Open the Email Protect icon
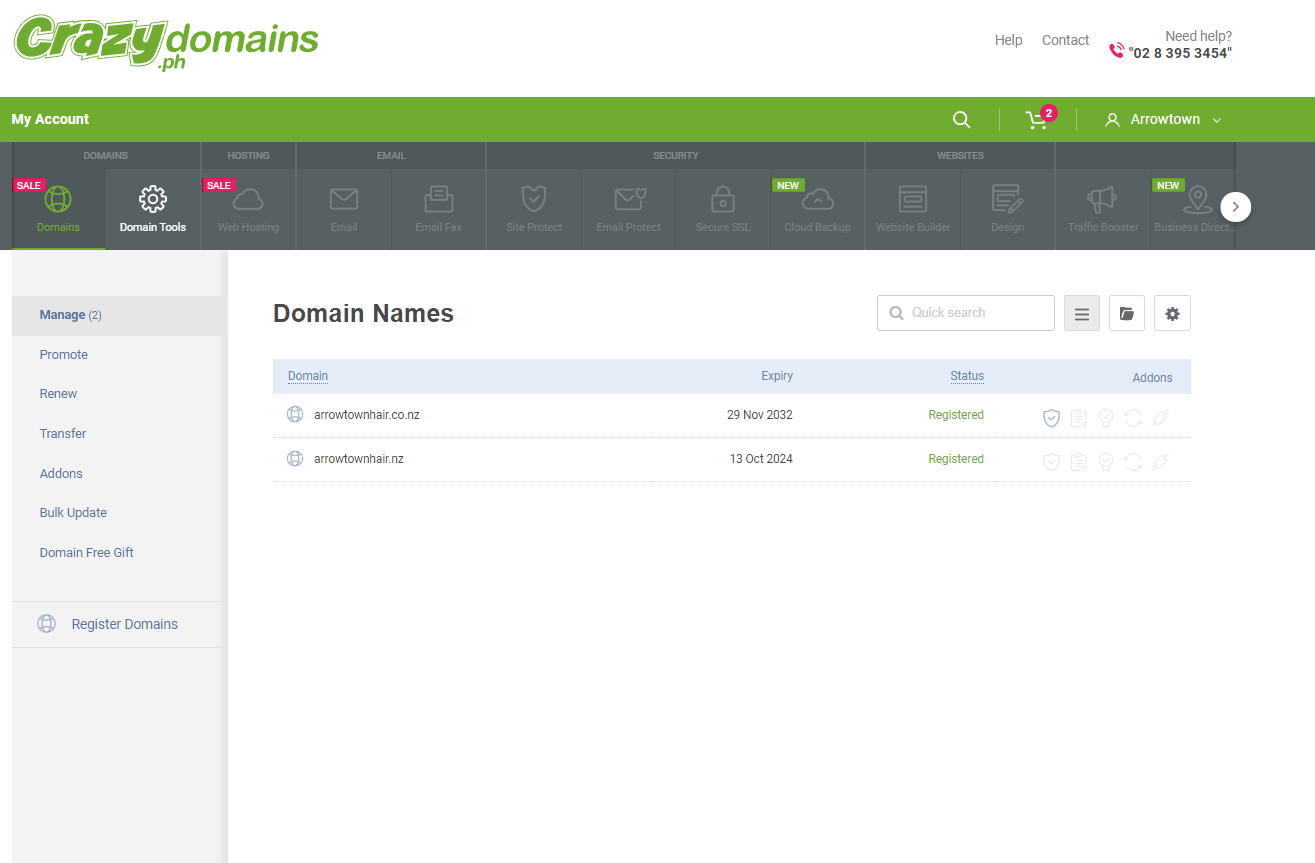 click(x=629, y=199)
